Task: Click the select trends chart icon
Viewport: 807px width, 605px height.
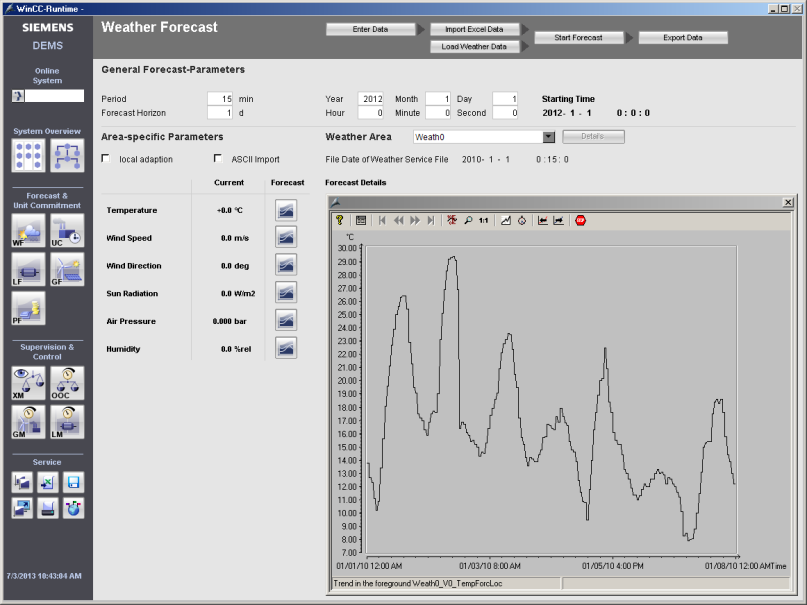Action: point(506,220)
